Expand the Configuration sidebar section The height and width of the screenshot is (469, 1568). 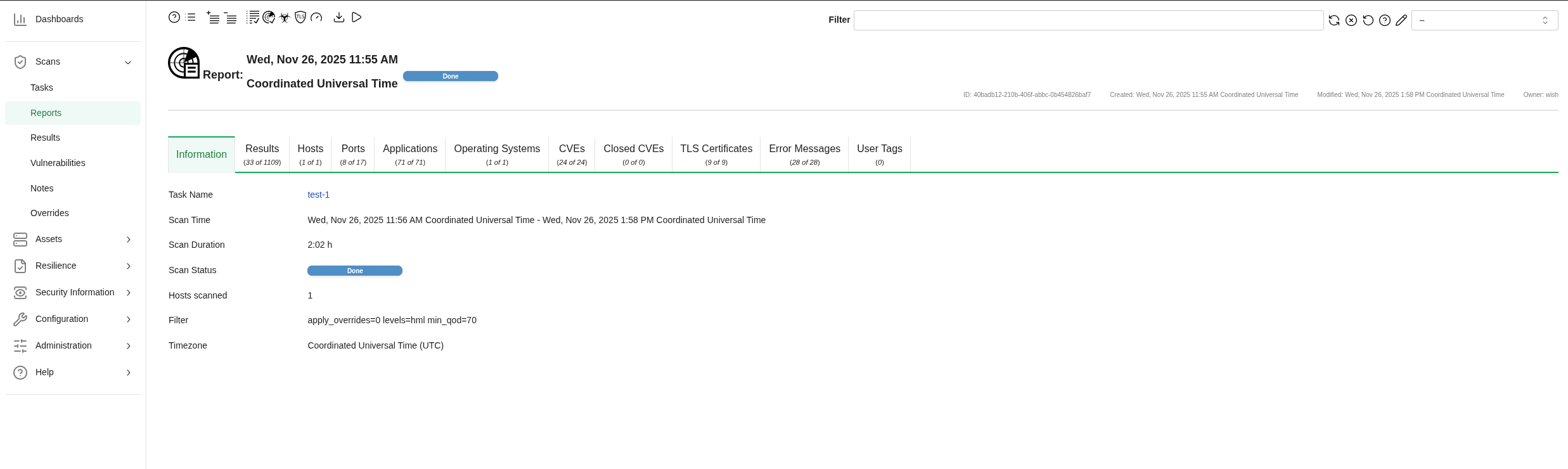[x=128, y=319]
